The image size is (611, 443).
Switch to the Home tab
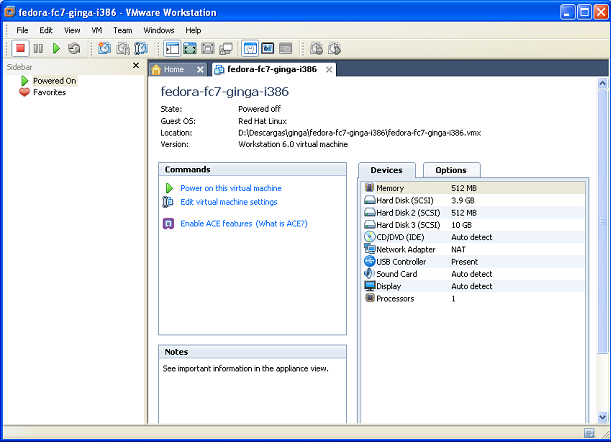(x=174, y=69)
